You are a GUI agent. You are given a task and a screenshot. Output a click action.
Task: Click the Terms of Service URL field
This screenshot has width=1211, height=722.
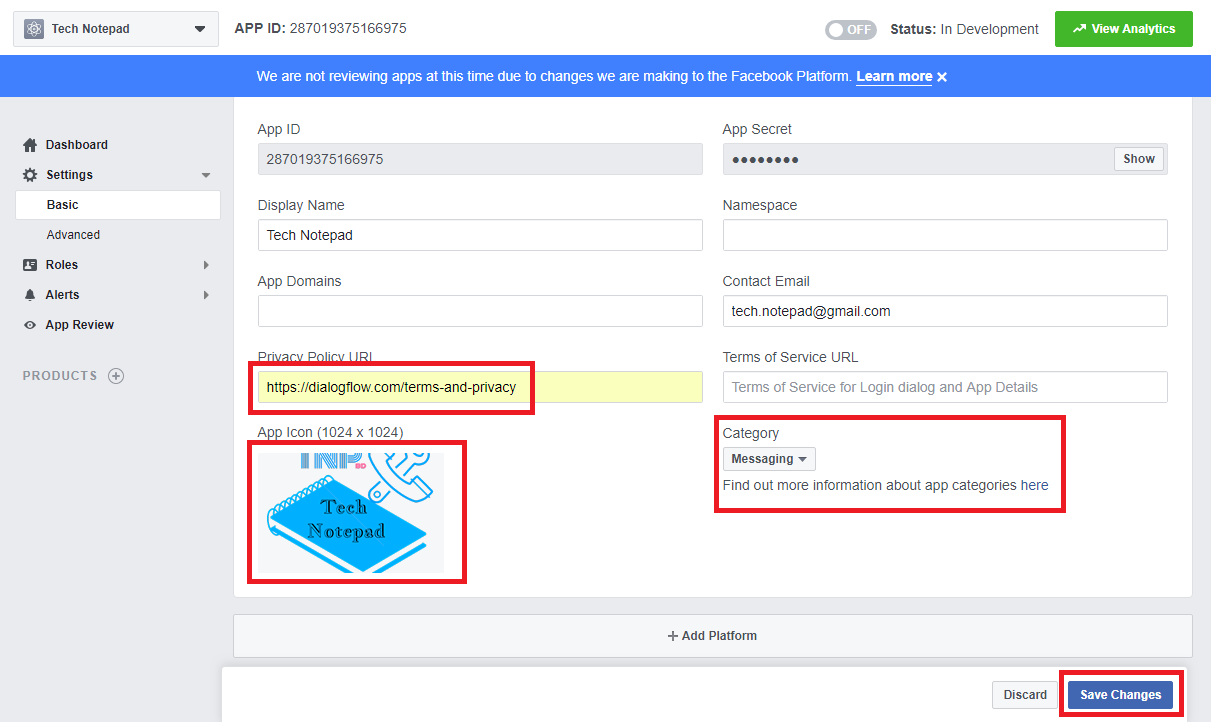click(945, 387)
